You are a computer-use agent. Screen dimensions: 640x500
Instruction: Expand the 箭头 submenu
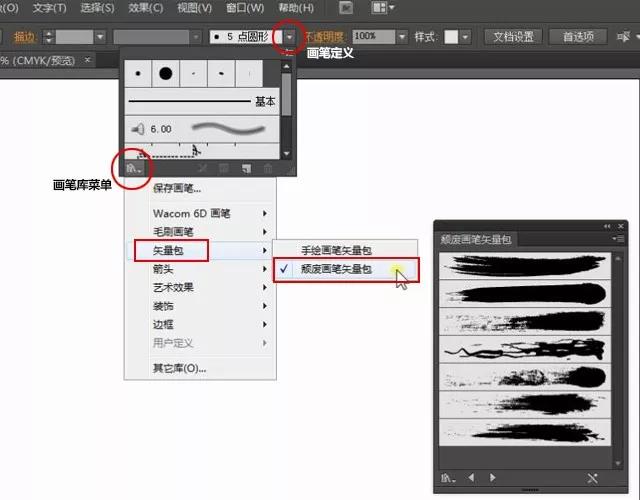pos(265,269)
